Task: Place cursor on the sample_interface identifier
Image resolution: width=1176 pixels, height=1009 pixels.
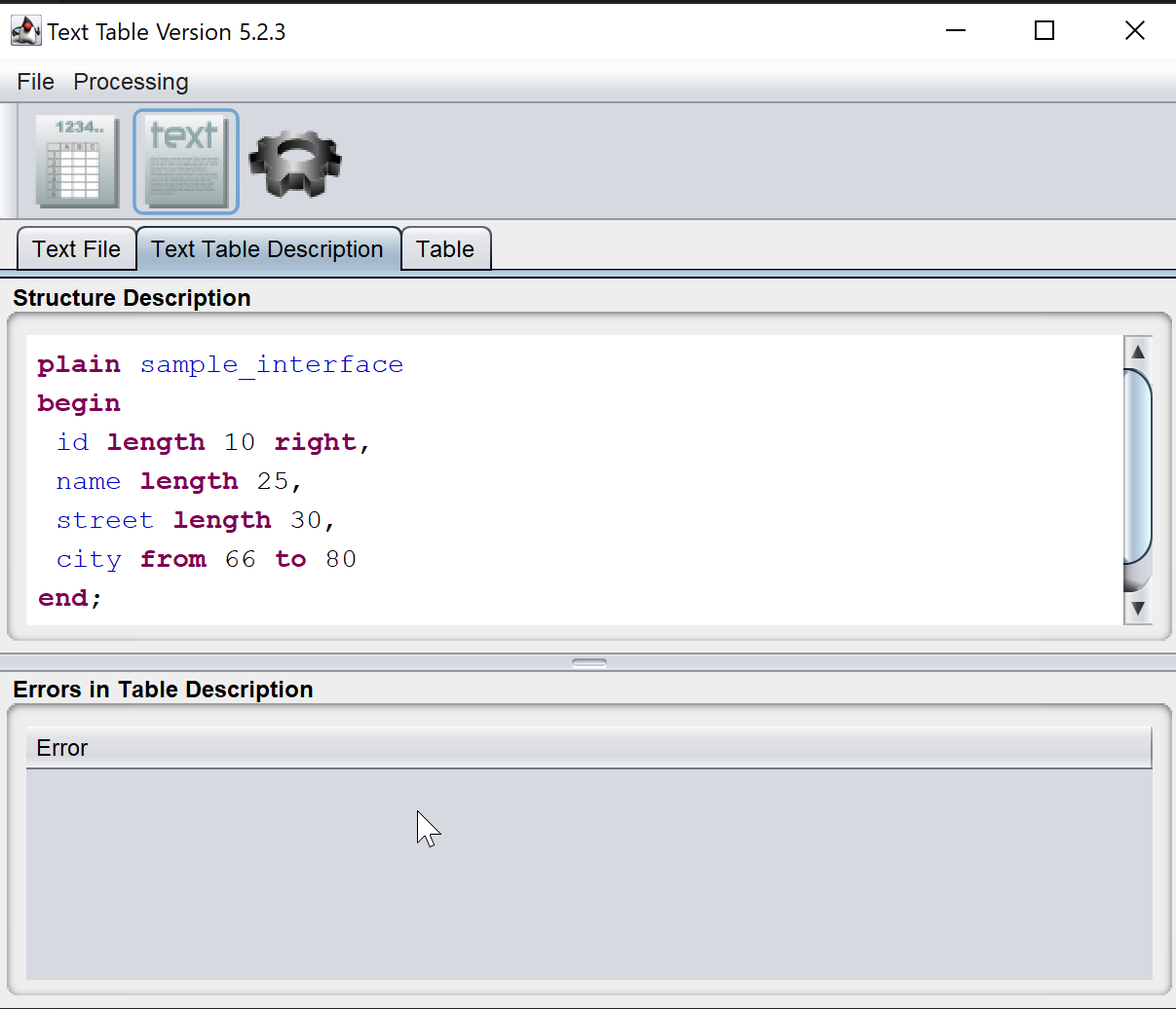Action: pyautogui.click(x=273, y=363)
